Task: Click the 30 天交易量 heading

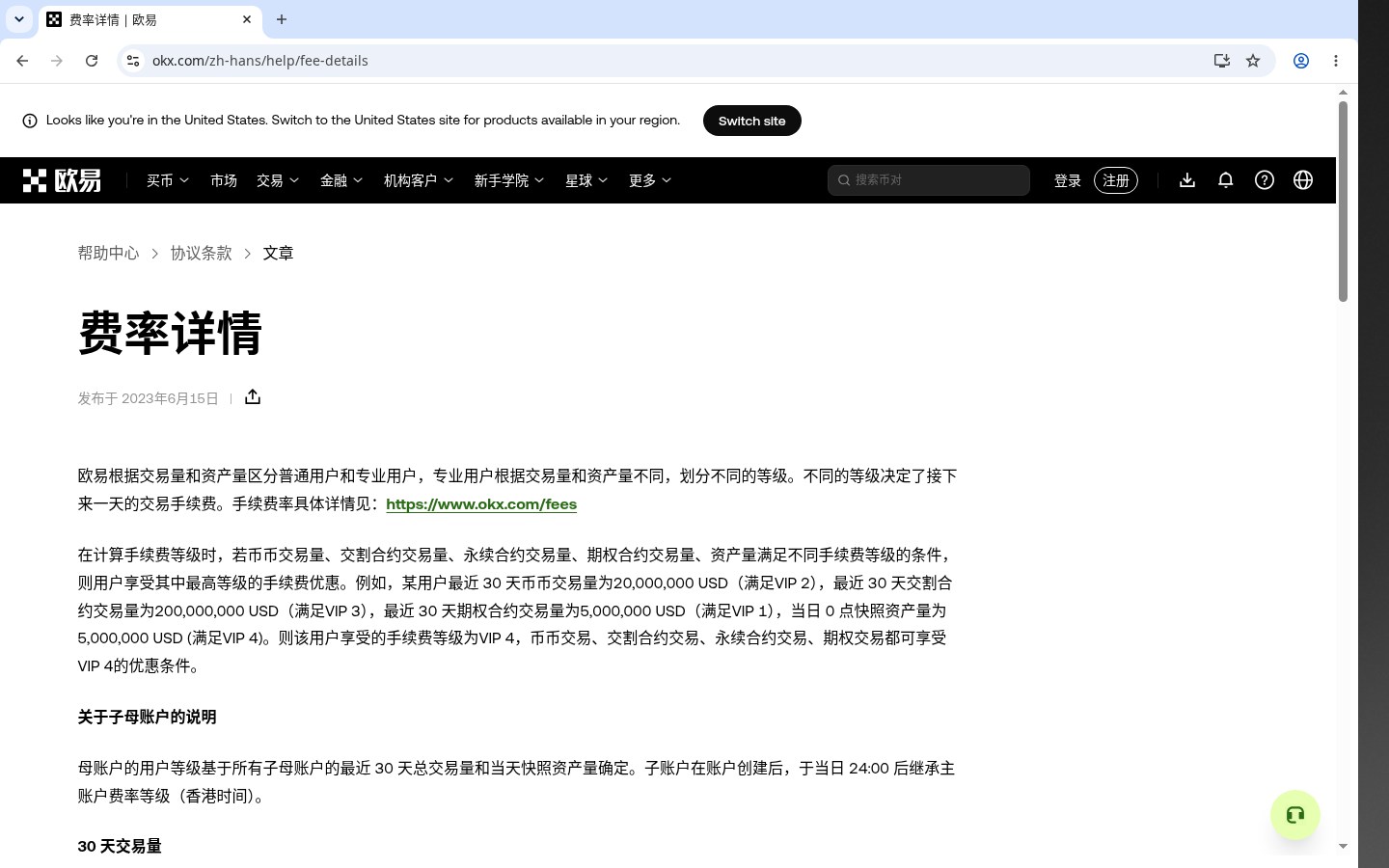Action: (120, 846)
